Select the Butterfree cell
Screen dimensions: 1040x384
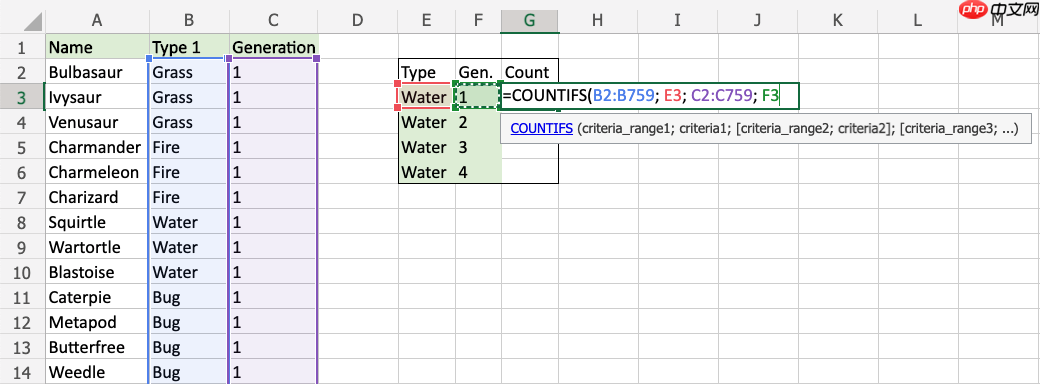[x=96, y=347]
